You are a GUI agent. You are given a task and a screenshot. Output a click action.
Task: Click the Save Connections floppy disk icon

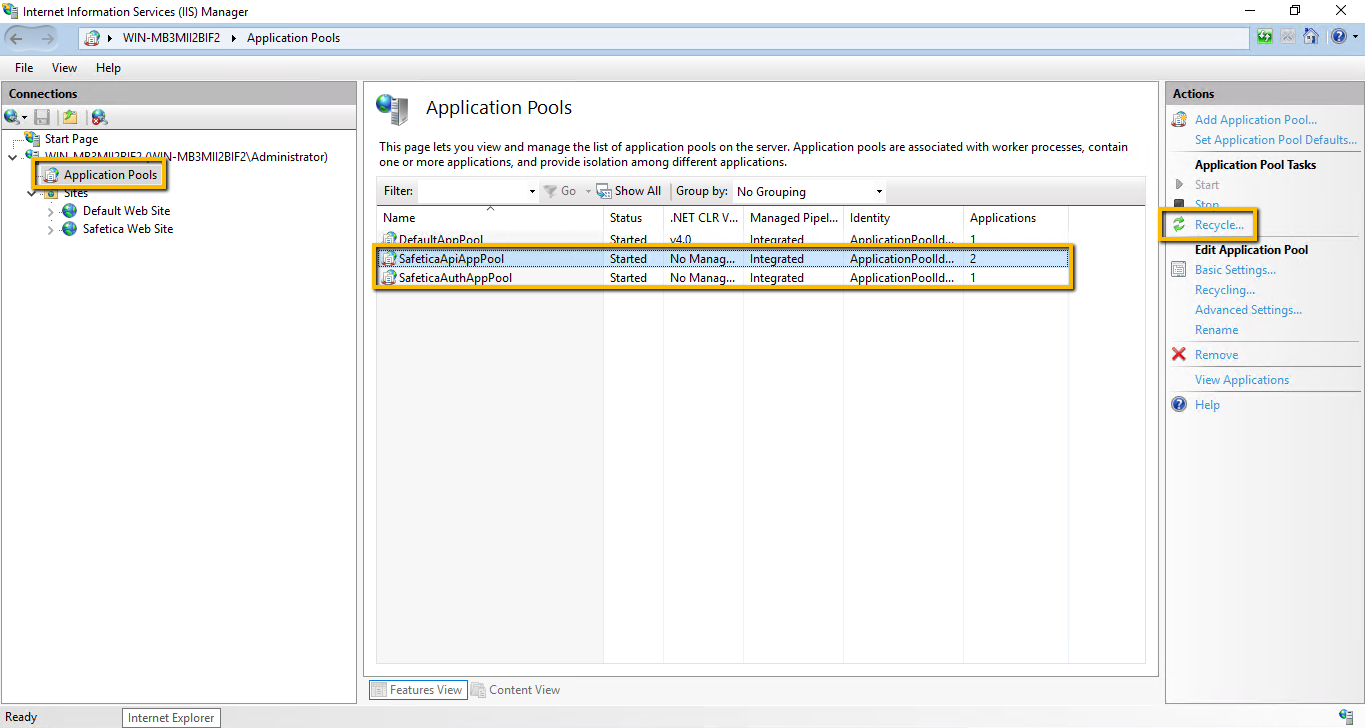click(x=42, y=117)
